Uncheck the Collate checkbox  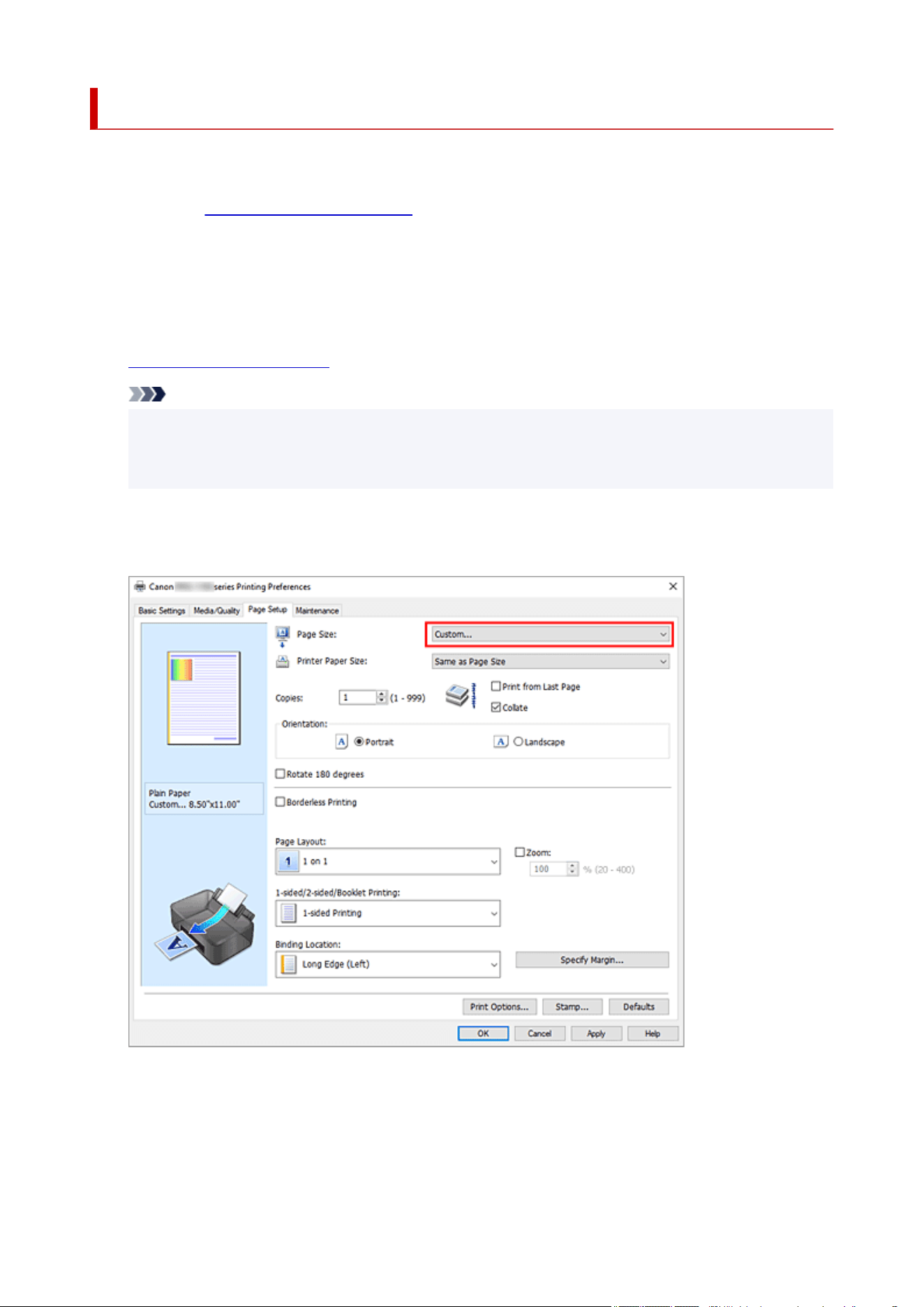(x=495, y=707)
